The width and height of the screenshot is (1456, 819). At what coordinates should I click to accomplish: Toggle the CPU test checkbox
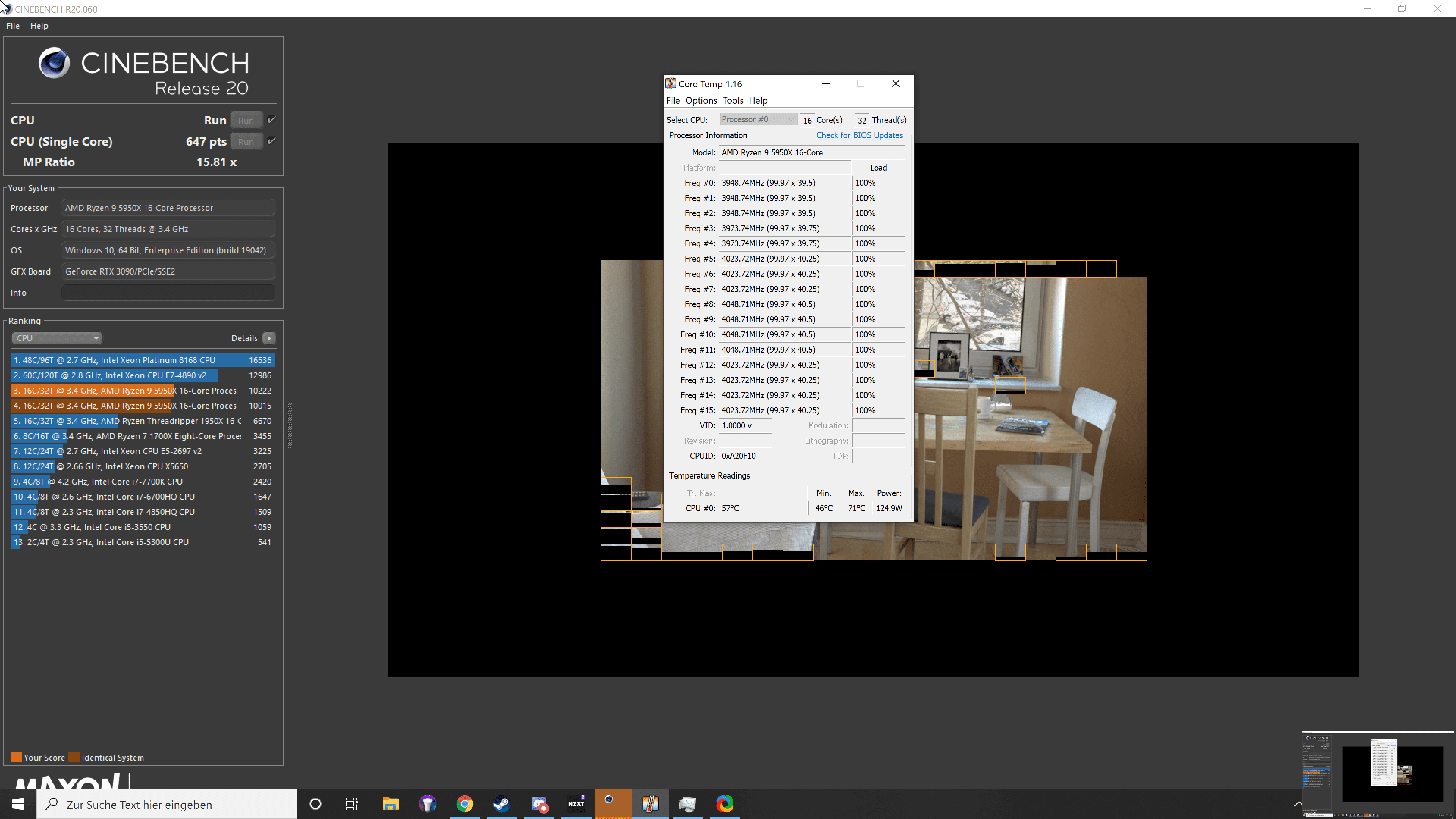[x=272, y=120]
